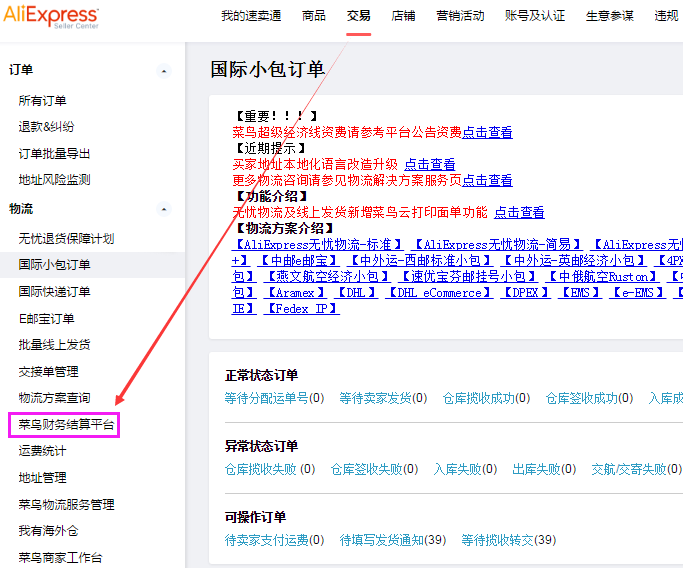The height and width of the screenshot is (568, 683).
Task: Select the 交易 top menu tab
Action: tap(358, 16)
